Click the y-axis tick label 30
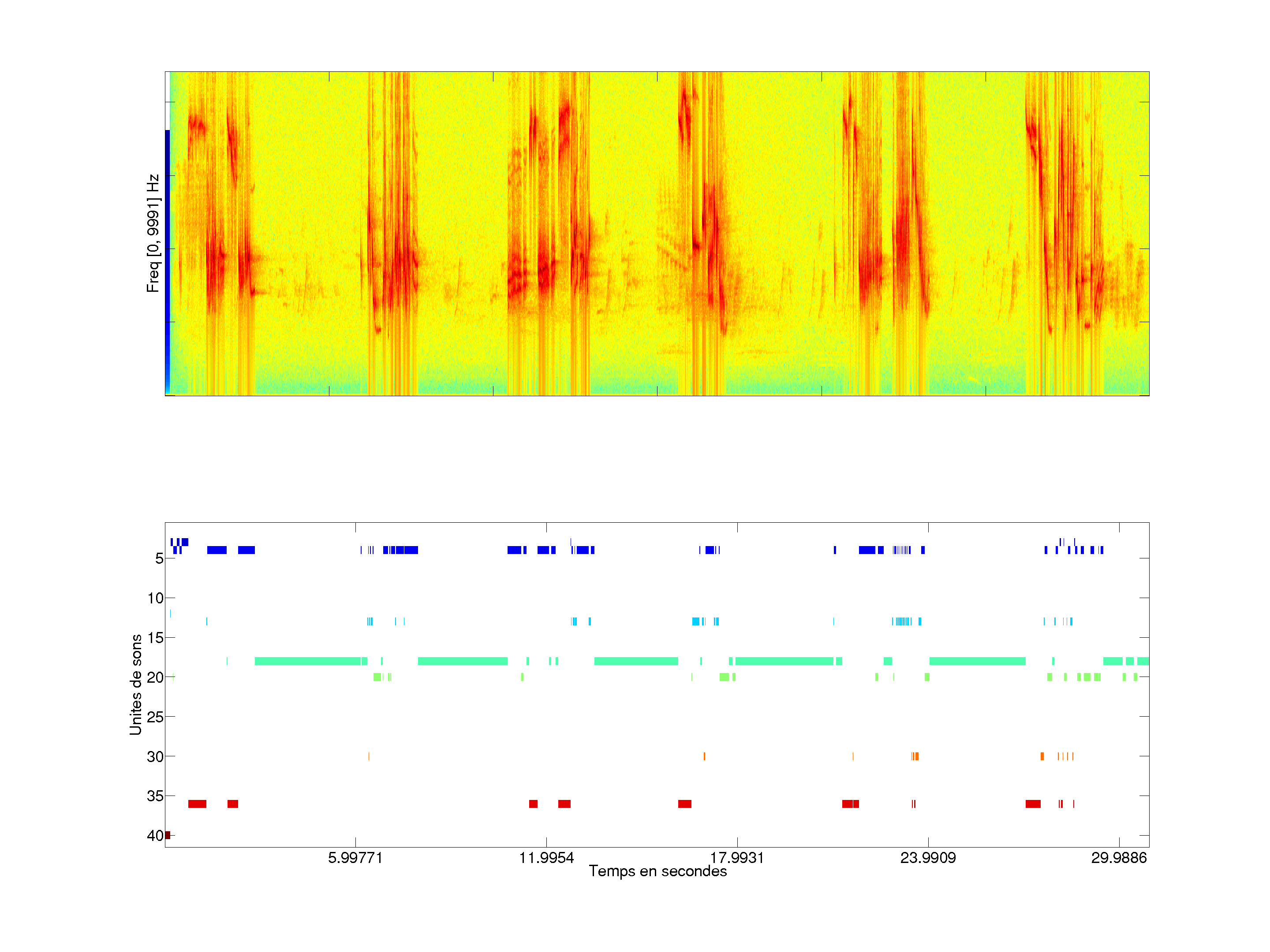Viewport: 1270px width, 952px height. pyautogui.click(x=155, y=756)
